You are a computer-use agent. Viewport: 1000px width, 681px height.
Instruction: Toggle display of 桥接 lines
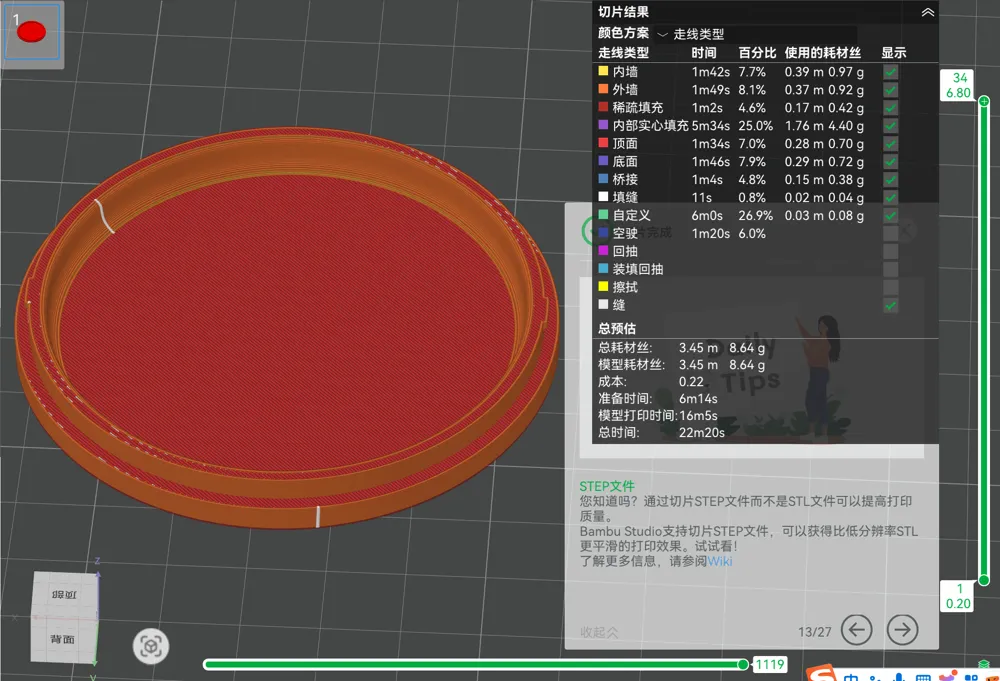click(890, 179)
